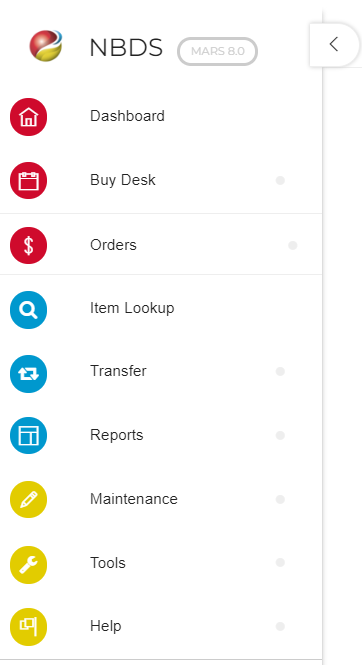Click the red Dashboard home icon
The width and height of the screenshot is (362, 665).
(28, 117)
